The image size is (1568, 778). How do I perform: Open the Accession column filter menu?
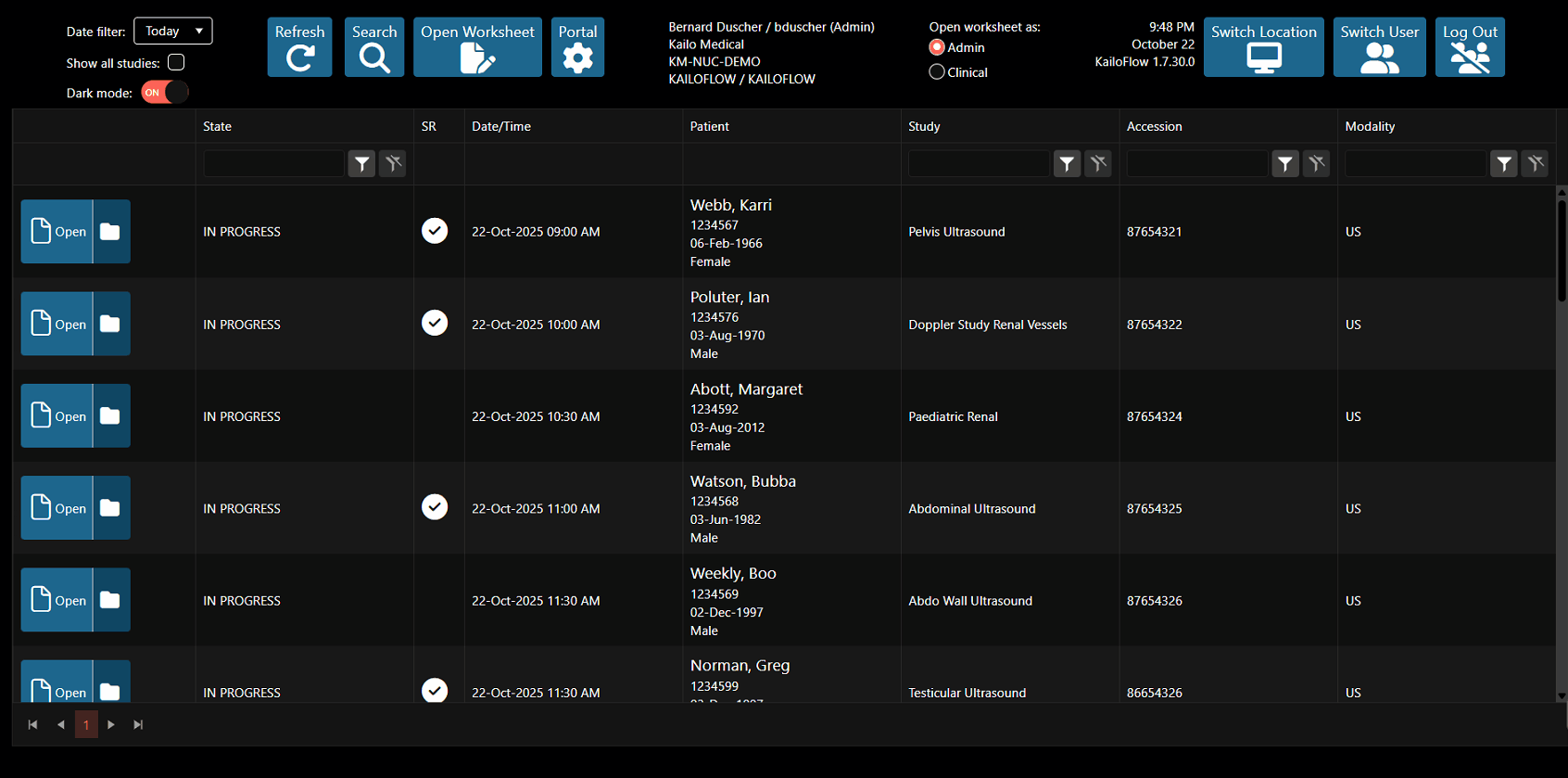point(1284,164)
